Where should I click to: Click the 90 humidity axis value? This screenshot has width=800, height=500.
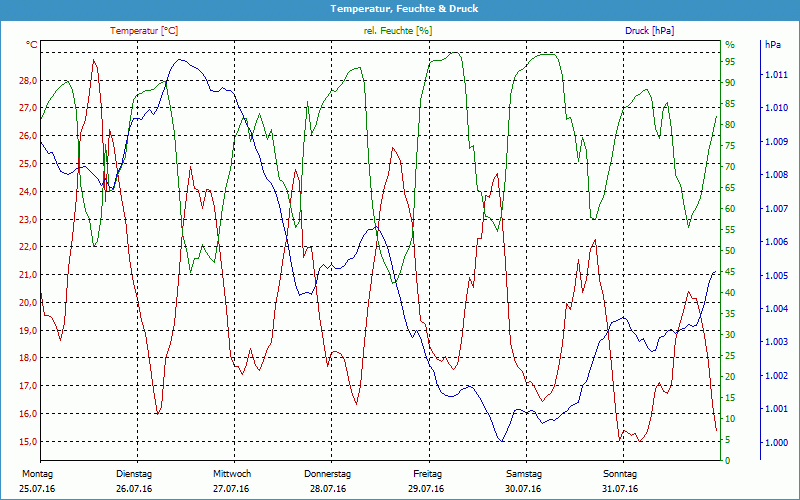tap(730, 83)
